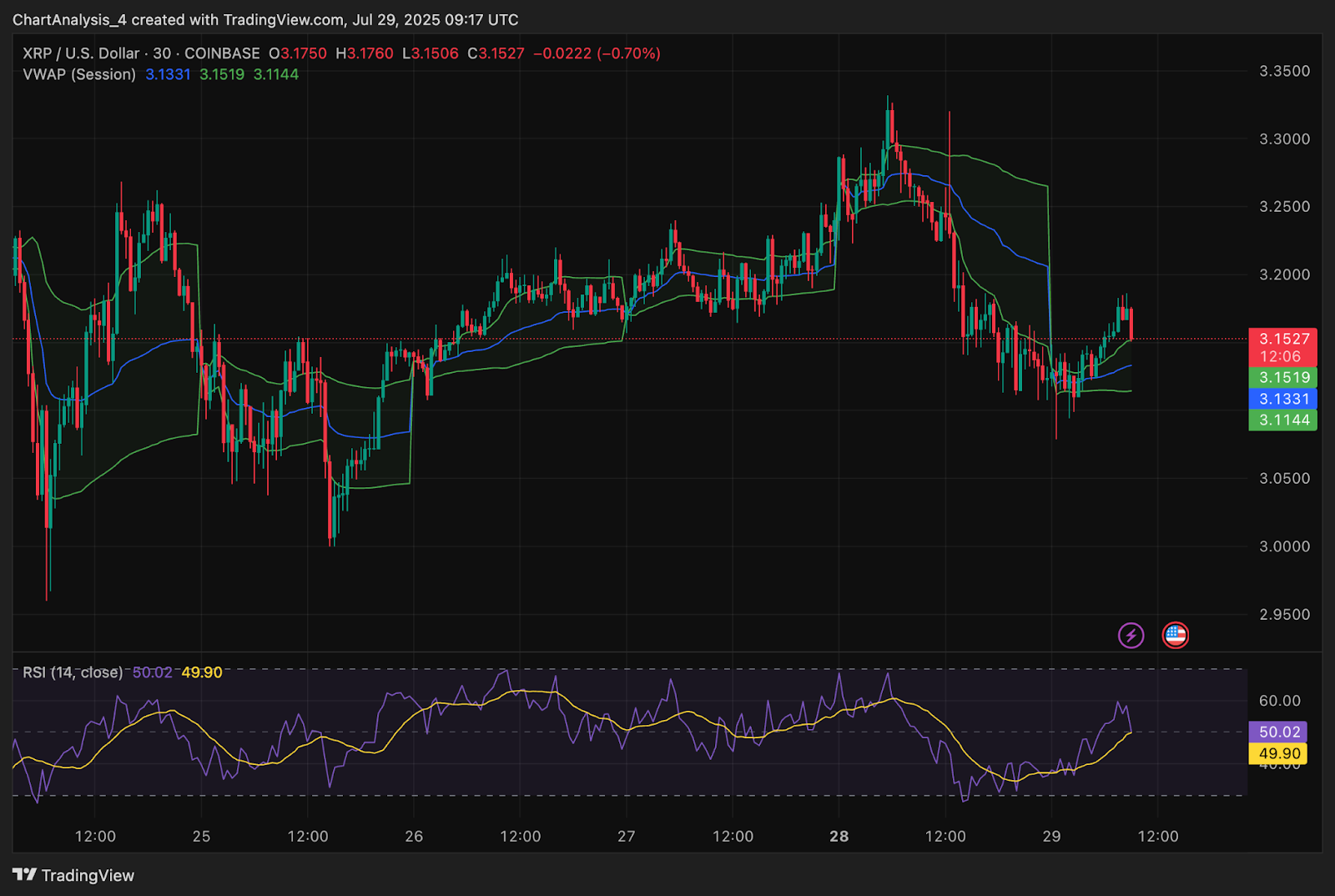Click the 3.0000 price scale level
Screen dimensions: 1335x896
pos(1284,546)
